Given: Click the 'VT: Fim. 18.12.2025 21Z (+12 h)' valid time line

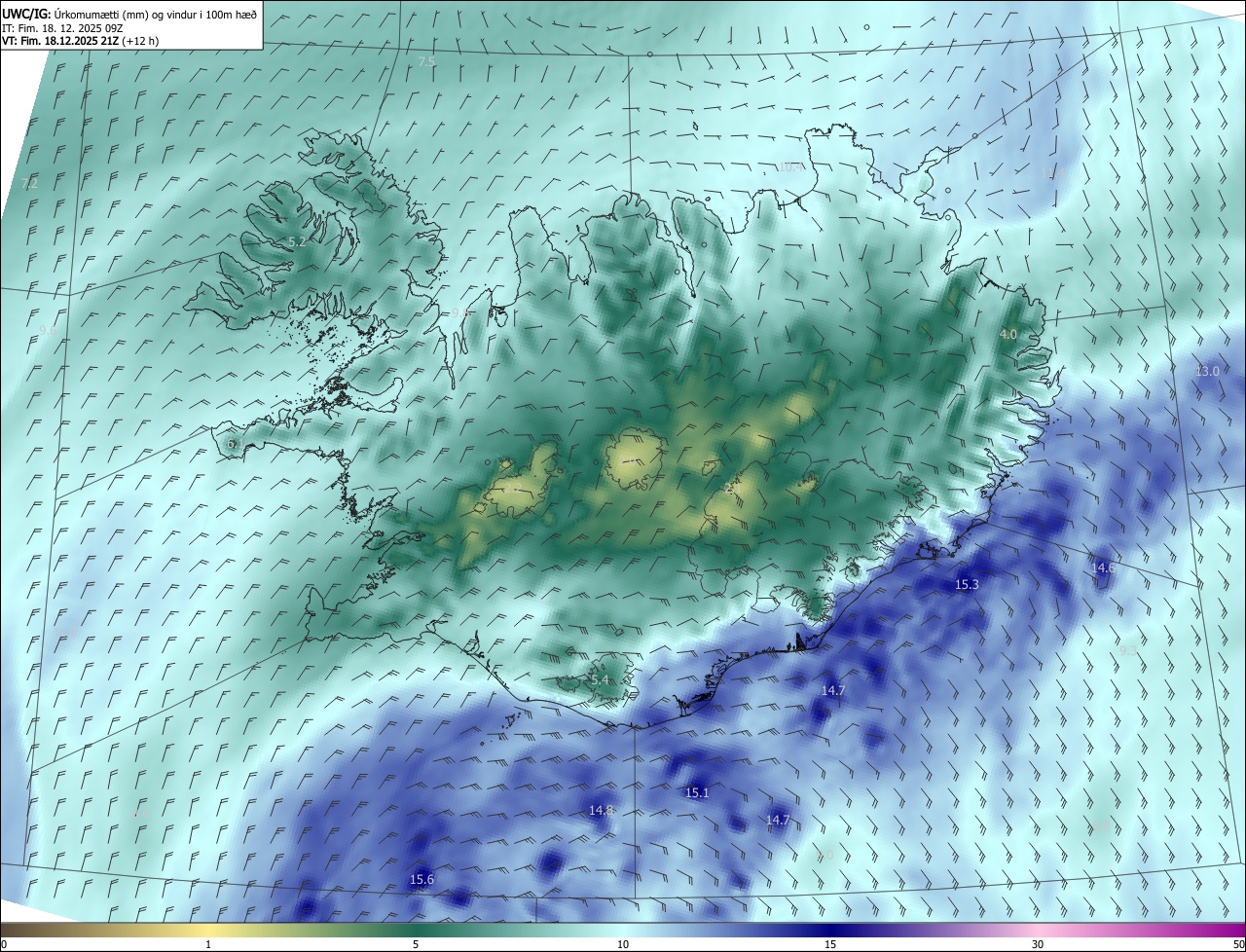Looking at the screenshot, I should (x=80, y=41).
